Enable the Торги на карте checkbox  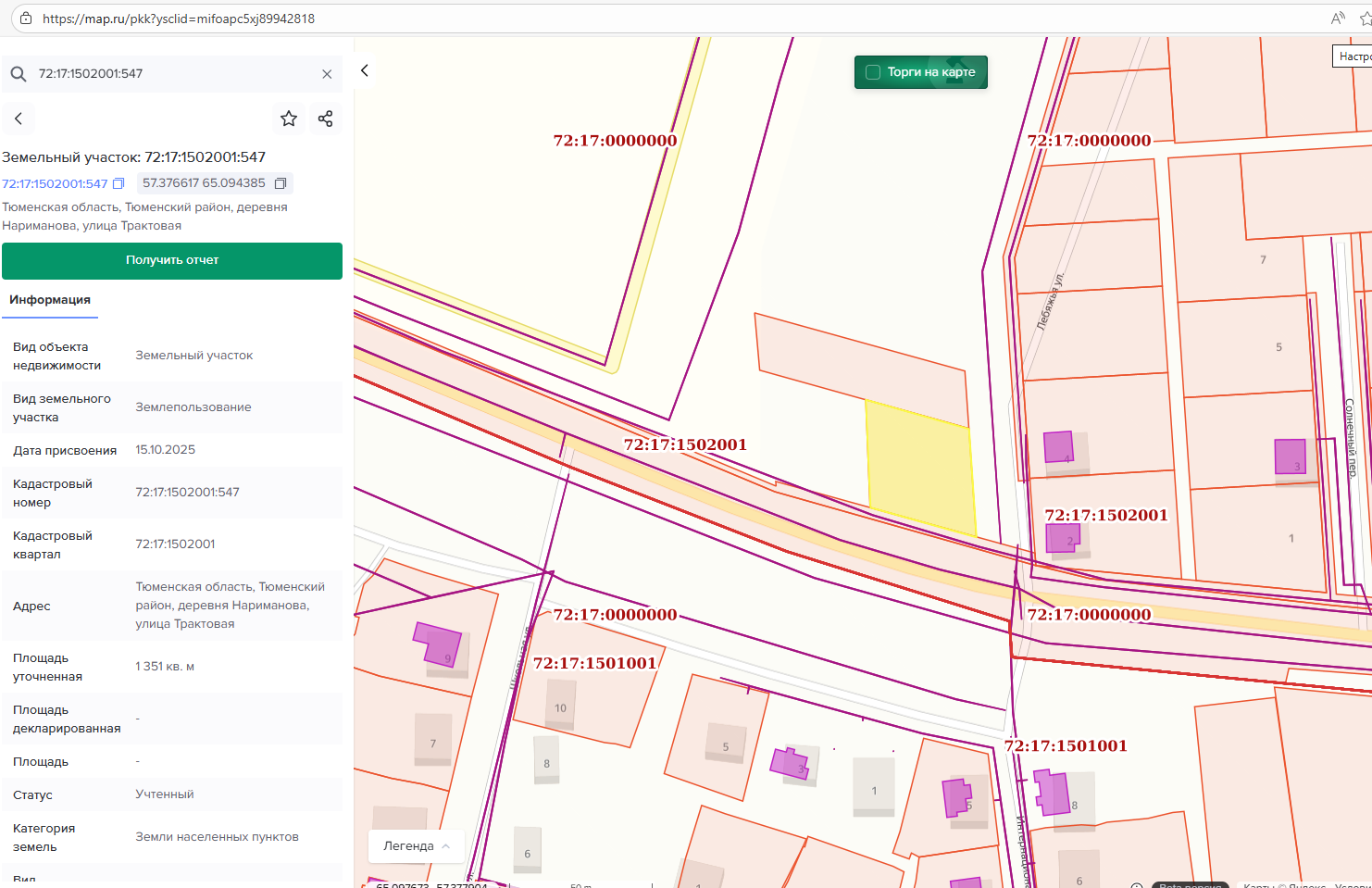coord(873,72)
